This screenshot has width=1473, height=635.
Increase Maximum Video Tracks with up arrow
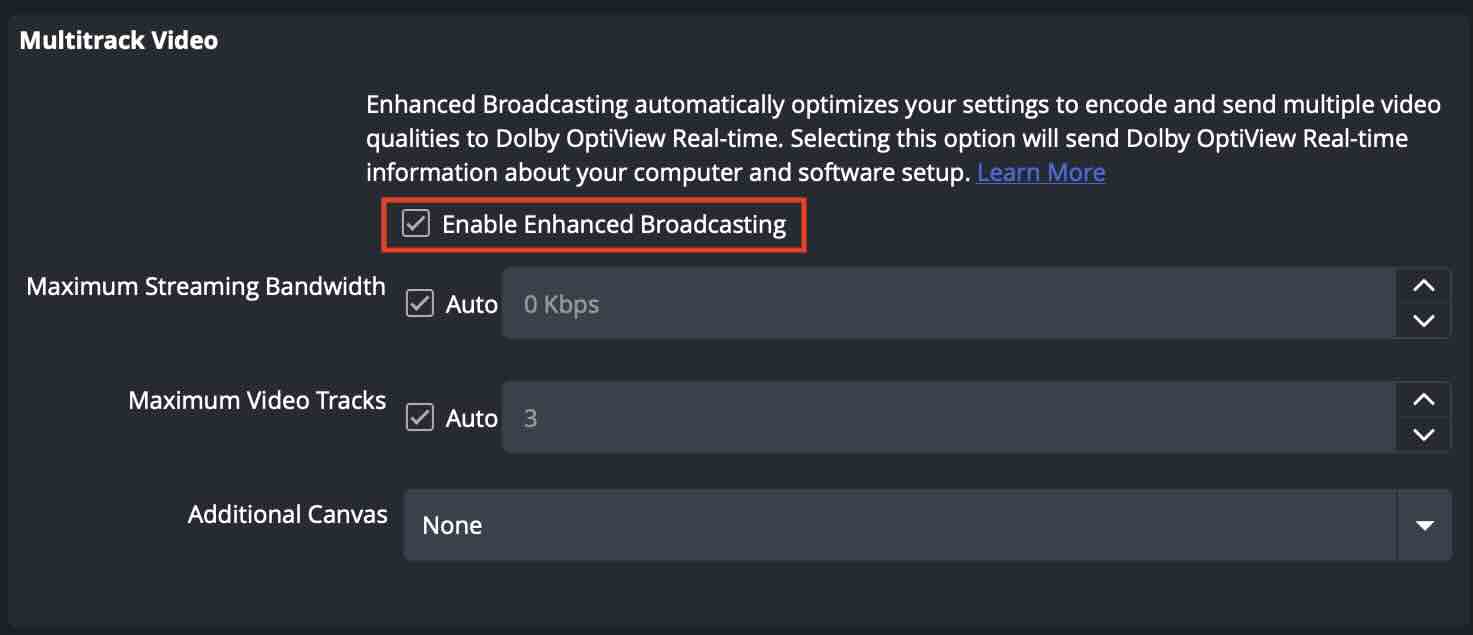tap(1423, 400)
